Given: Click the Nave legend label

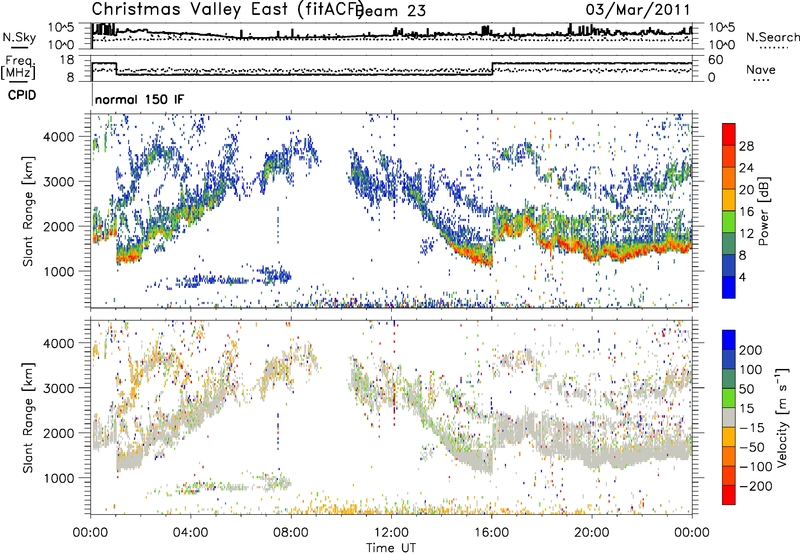Looking at the screenshot, I should 760,69.
